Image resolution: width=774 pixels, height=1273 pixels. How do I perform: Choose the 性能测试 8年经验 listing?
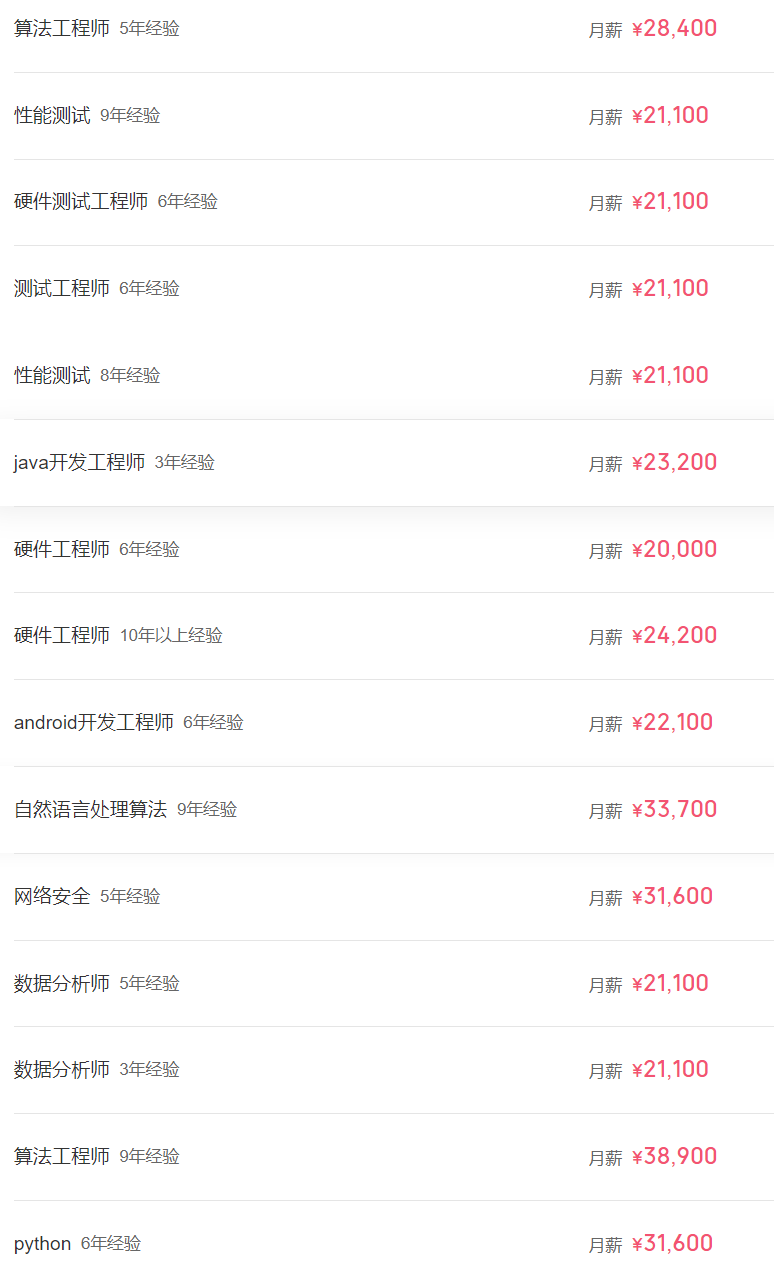click(x=52, y=376)
